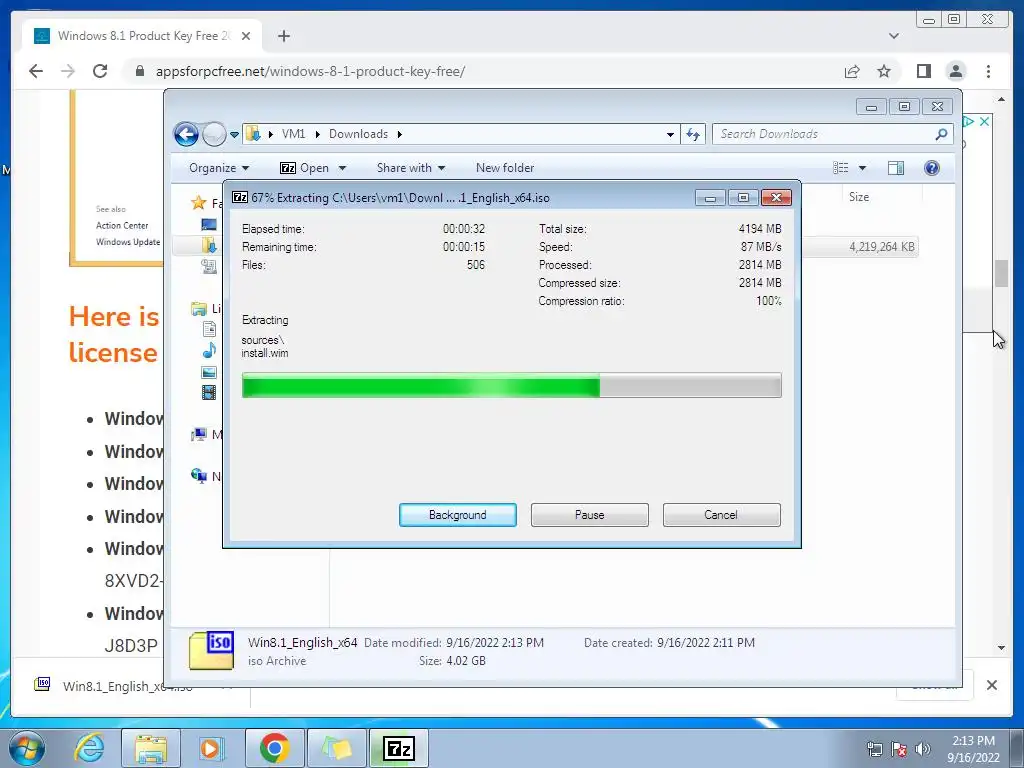
Task: Click Open with 7-Zip in the toolbar
Action: [x=304, y=168]
